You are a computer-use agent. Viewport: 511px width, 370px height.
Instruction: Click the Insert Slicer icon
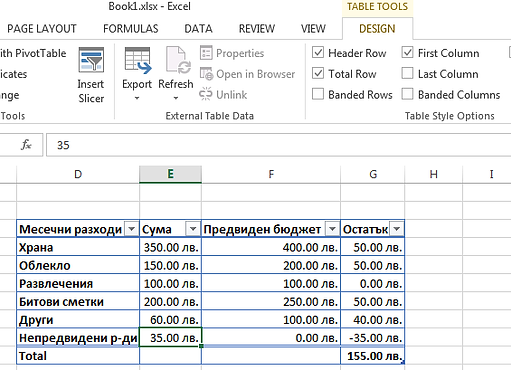pos(91,60)
